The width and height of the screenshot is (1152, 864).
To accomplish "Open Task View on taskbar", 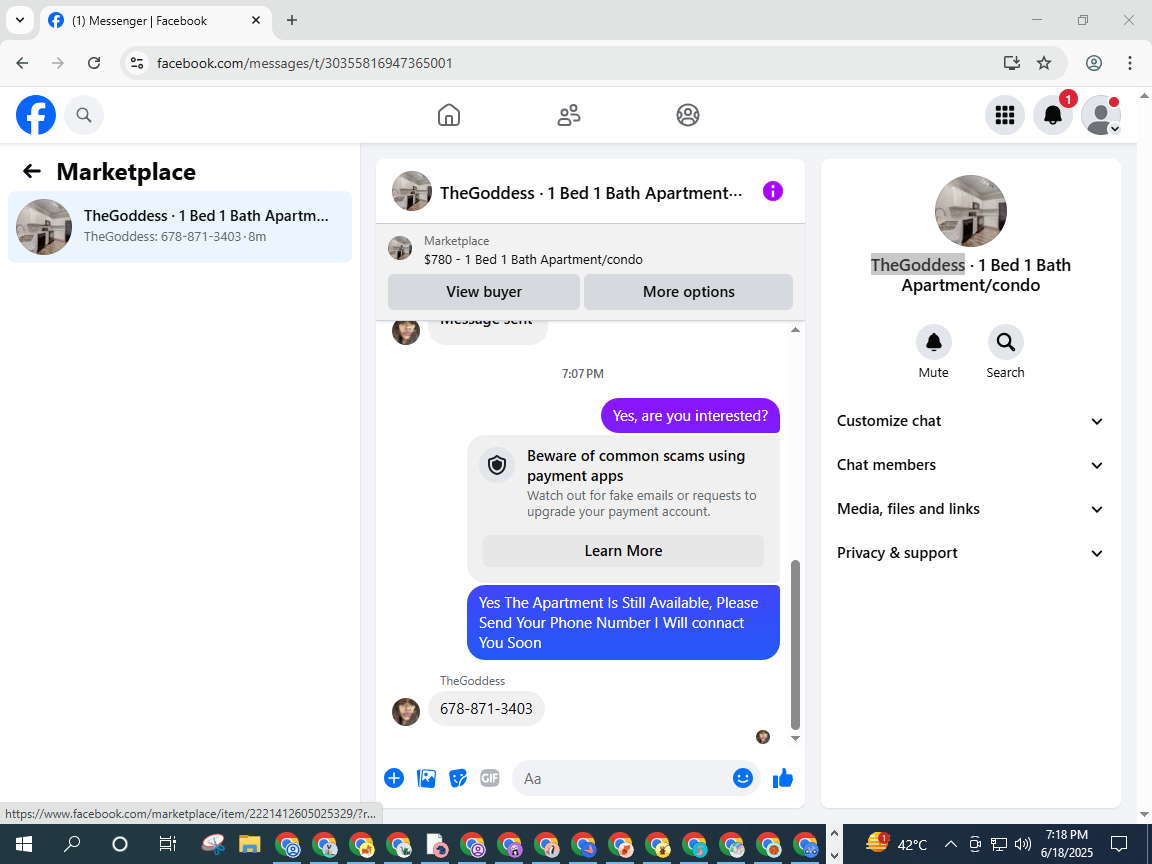I will click(168, 843).
